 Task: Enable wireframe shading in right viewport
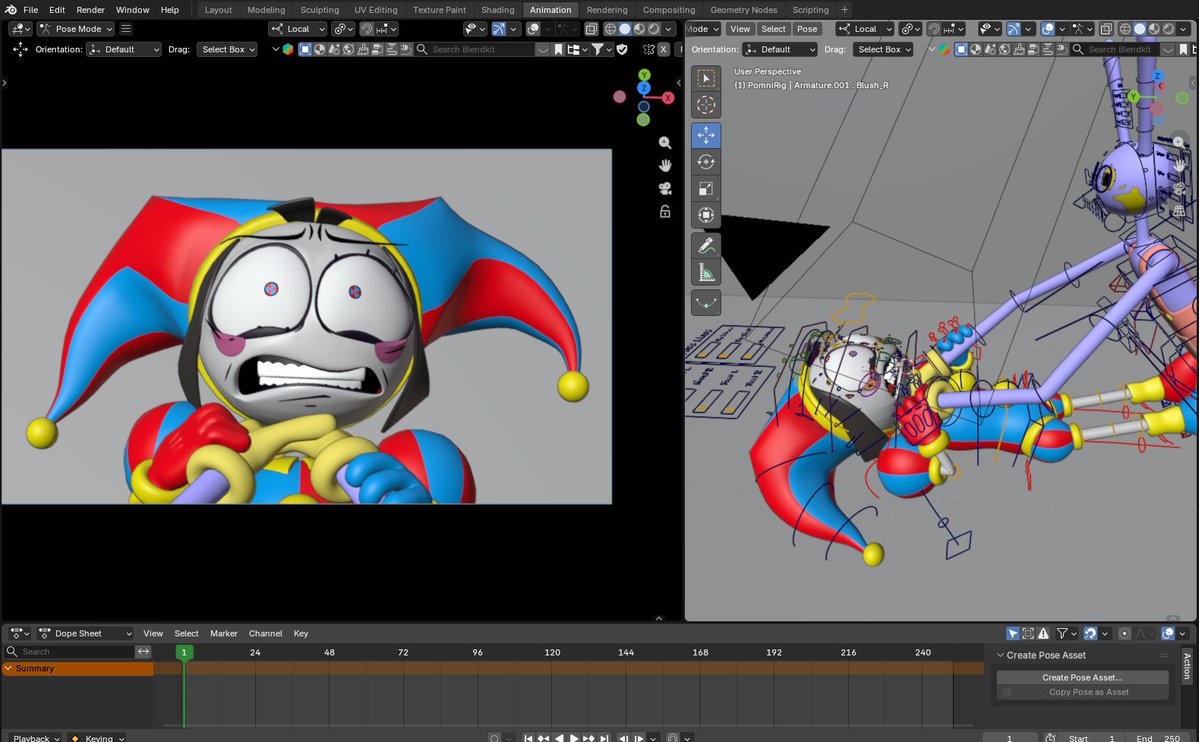coord(1125,28)
